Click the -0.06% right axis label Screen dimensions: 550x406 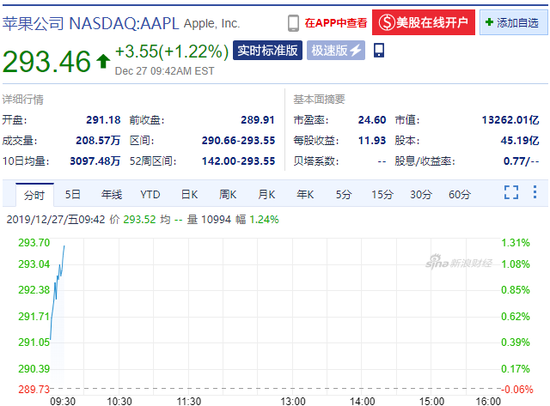point(517,389)
